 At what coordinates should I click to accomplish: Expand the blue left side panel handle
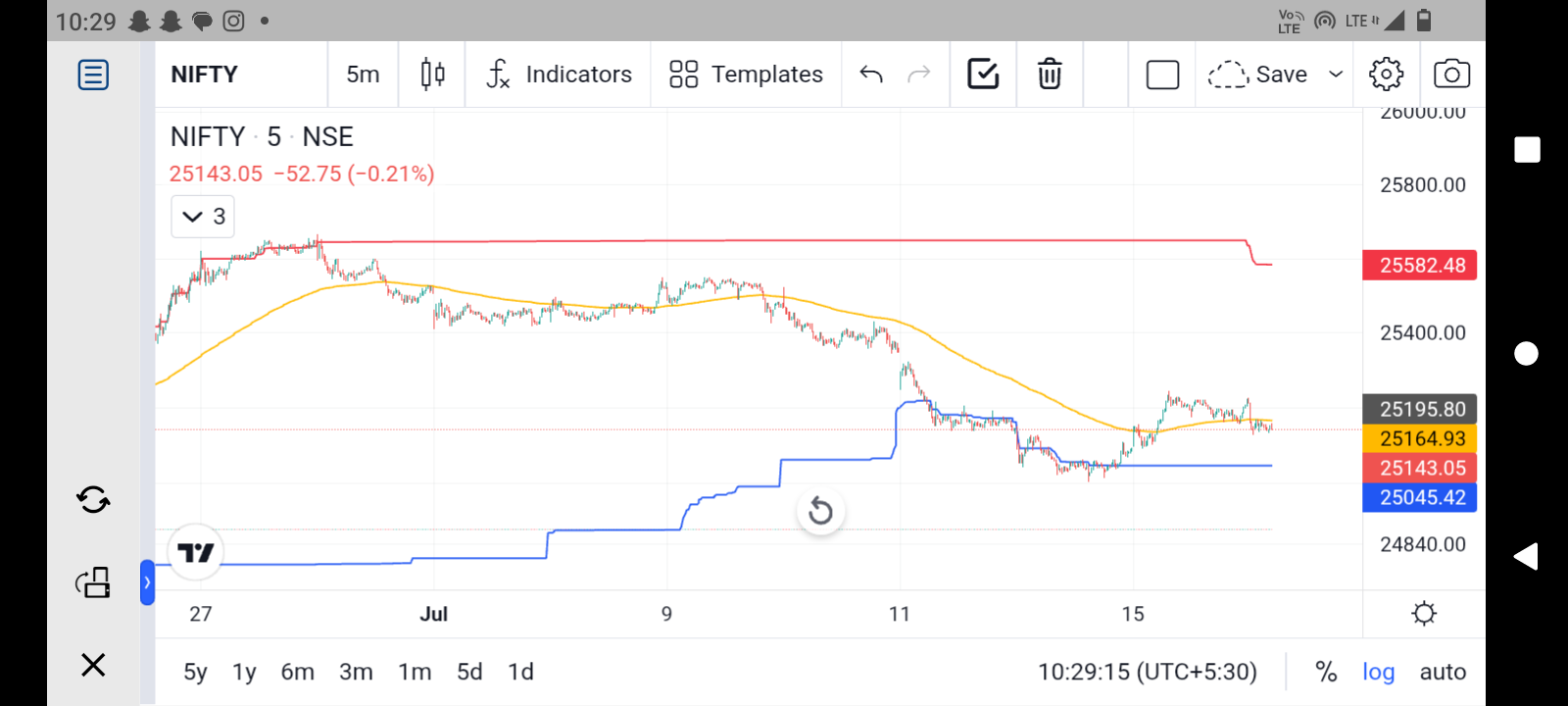(147, 582)
